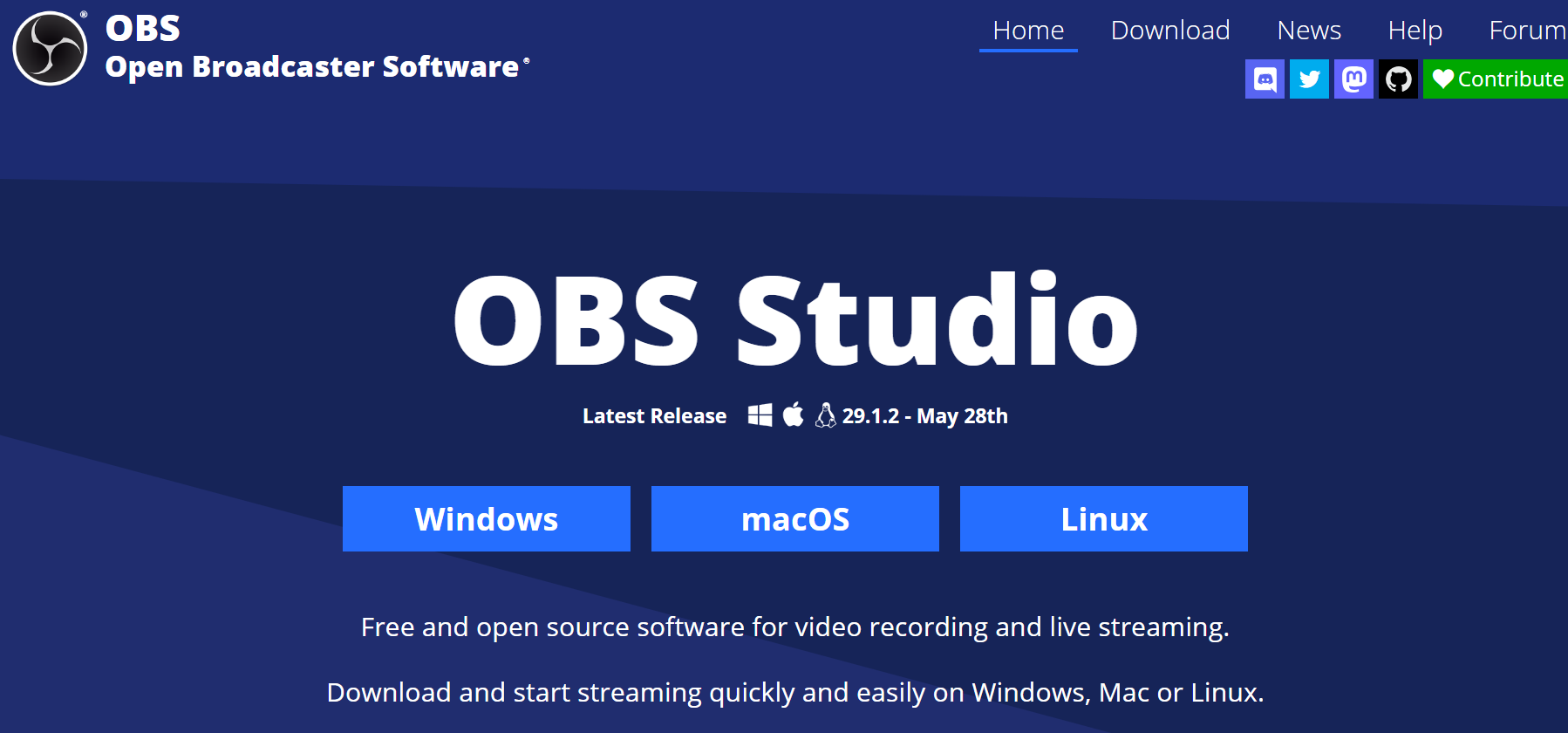This screenshot has width=1568, height=733.
Task: Open the Discord icon link
Action: (1265, 79)
